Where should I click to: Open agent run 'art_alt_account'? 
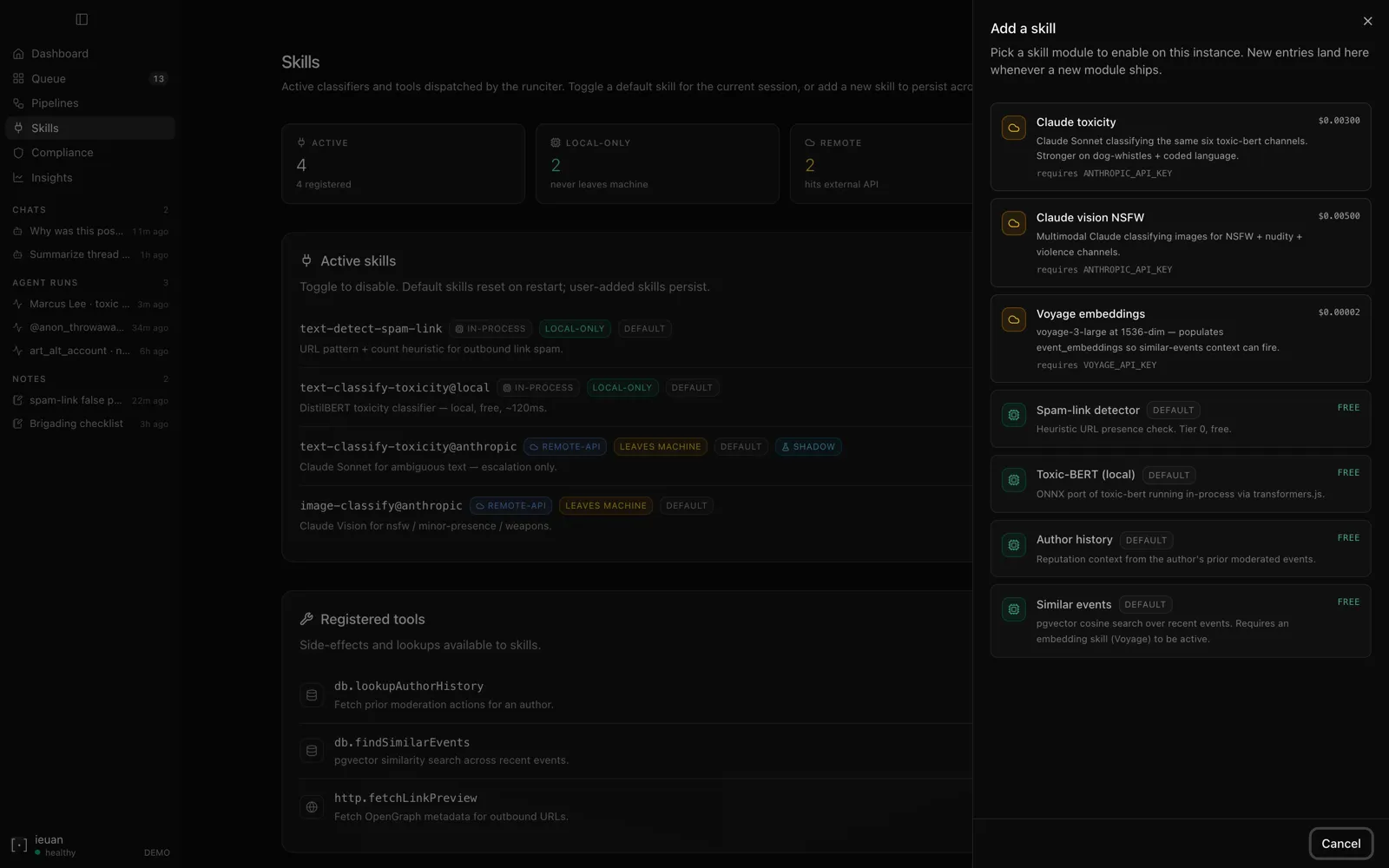point(90,351)
